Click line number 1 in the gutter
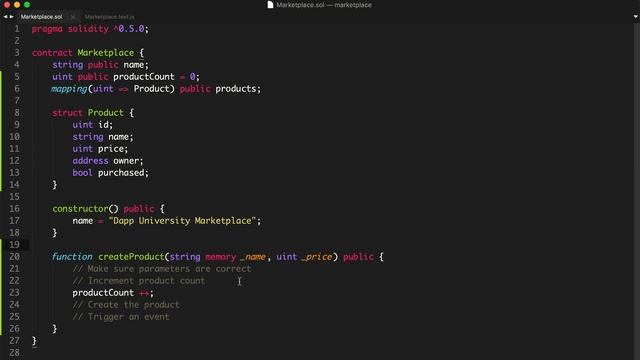The width and height of the screenshot is (640, 360). (17, 29)
